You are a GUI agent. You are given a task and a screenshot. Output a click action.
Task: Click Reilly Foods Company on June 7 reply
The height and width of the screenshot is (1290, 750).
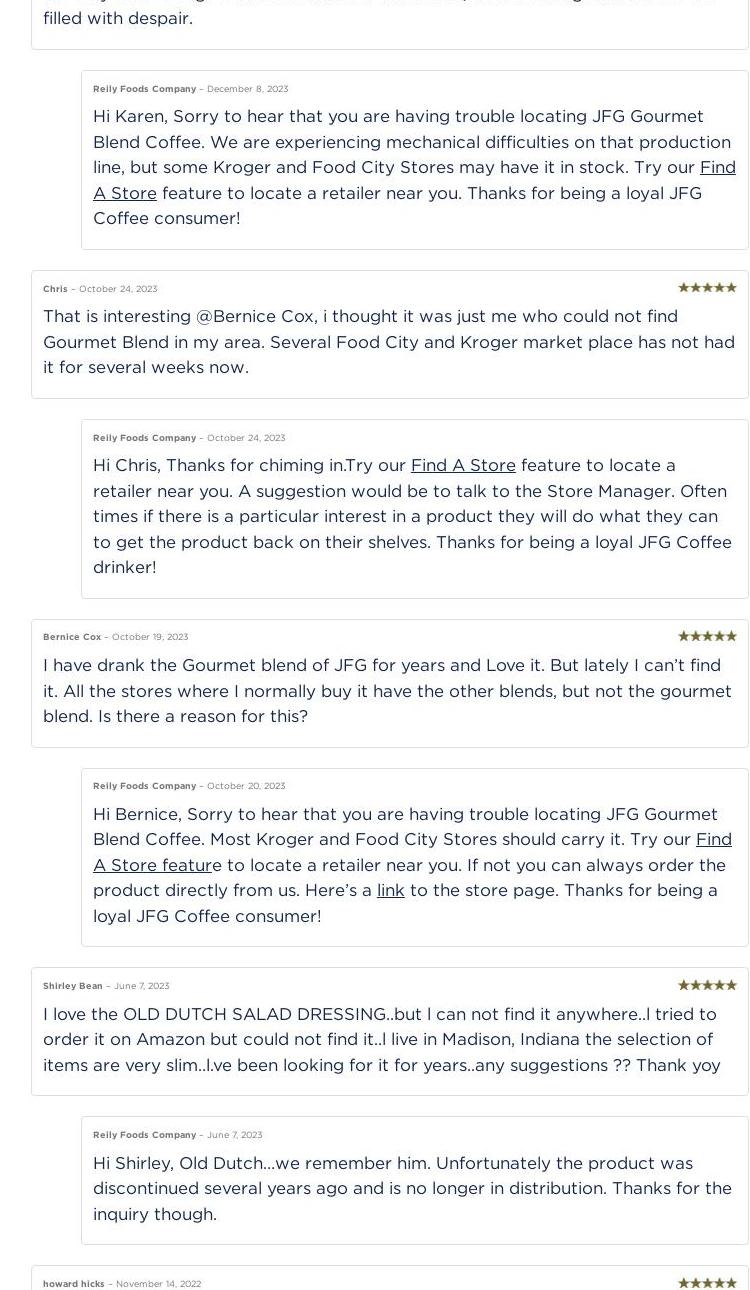pyautogui.click(x=144, y=1135)
